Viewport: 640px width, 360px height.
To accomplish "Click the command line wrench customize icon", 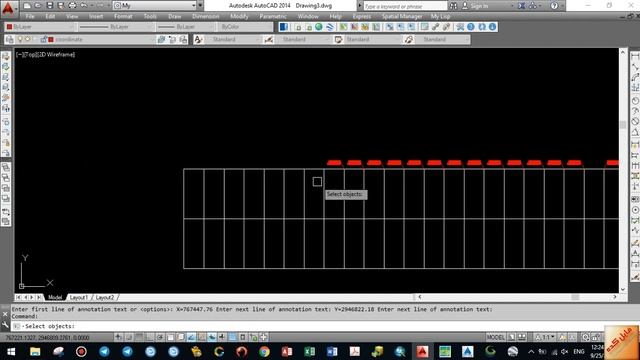I will point(5,325).
